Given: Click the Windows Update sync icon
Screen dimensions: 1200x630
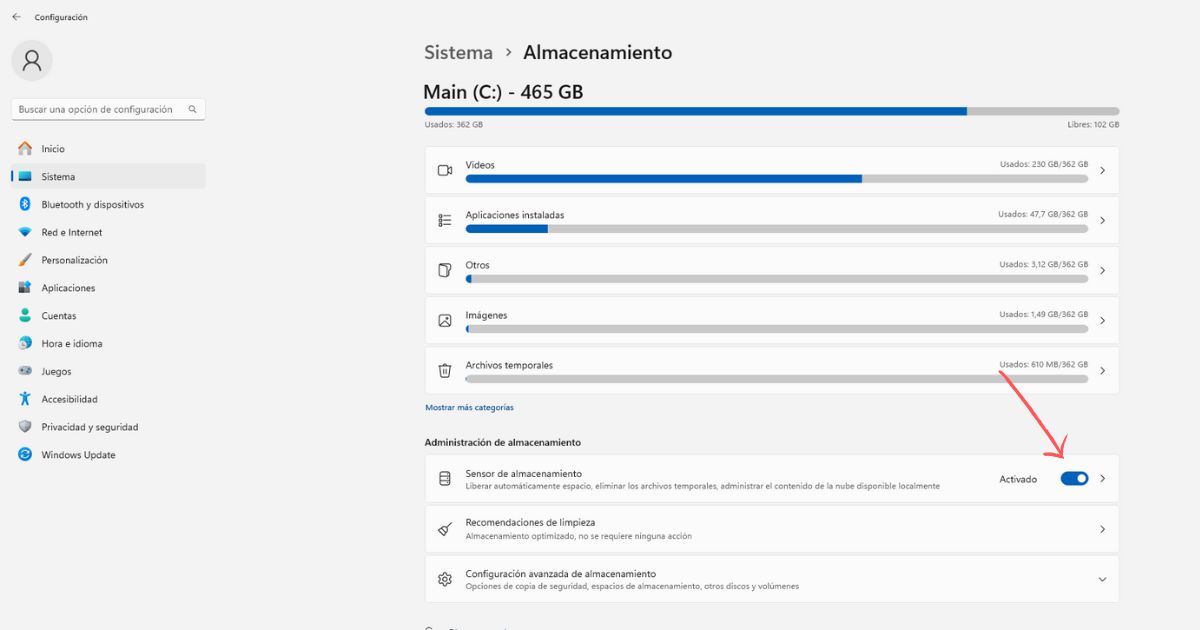Looking at the screenshot, I should tap(25, 455).
